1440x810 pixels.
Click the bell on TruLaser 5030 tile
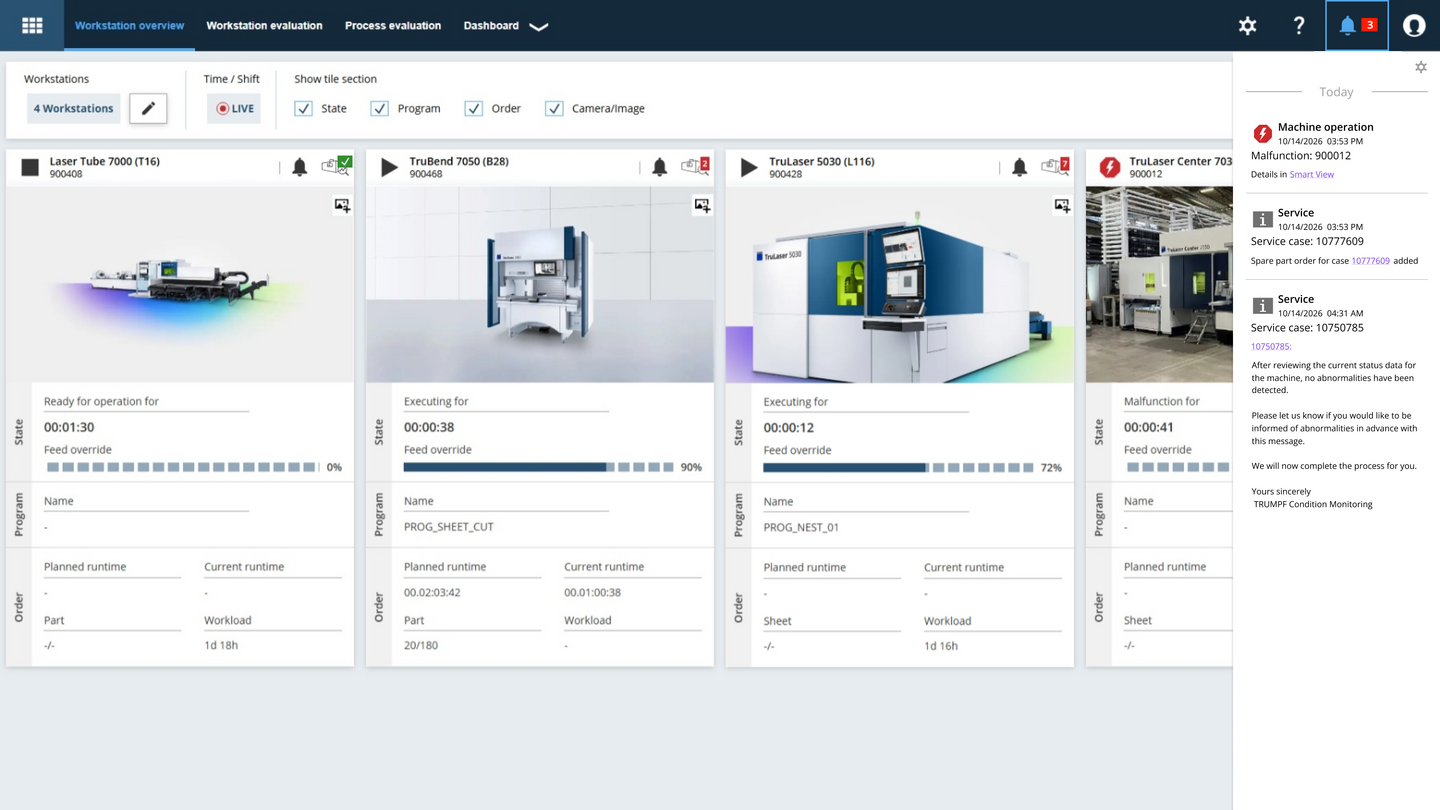click(x=1019, y=167)
